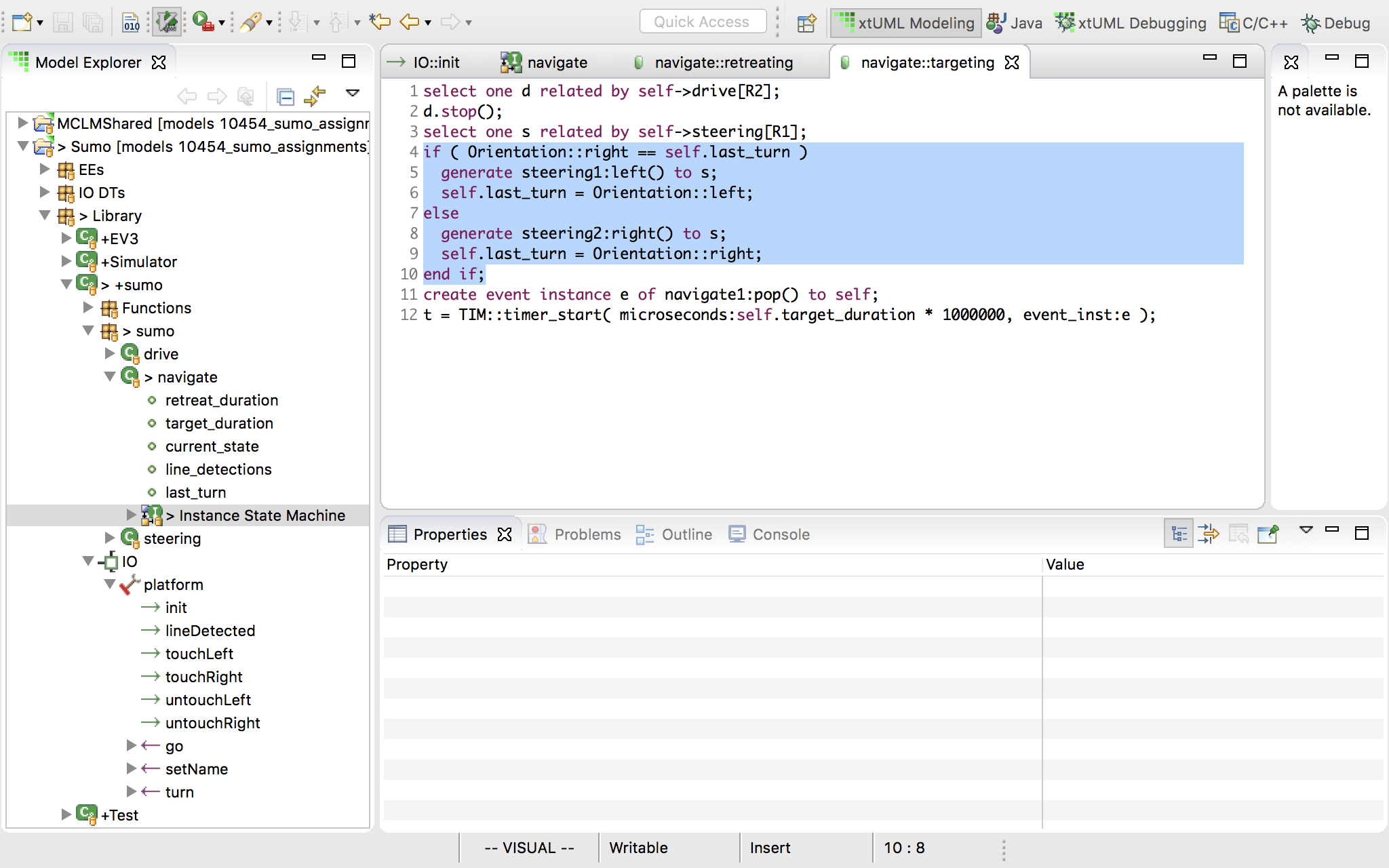1389x868 pixels.
Task: Collapse the Sumo project node
Action: [22, 146]
